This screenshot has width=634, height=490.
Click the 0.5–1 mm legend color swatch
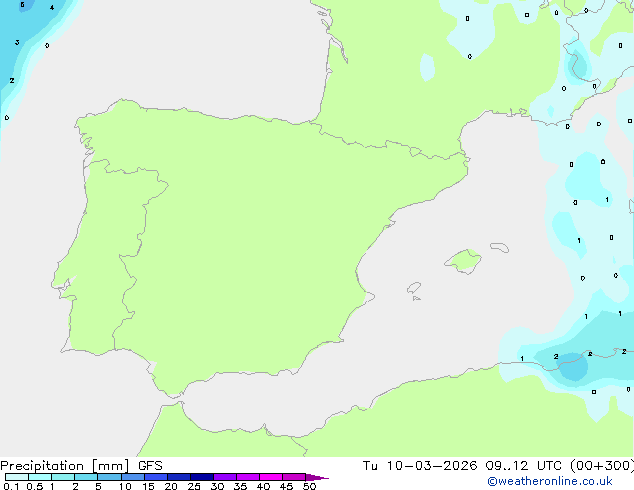pos(40,477)
